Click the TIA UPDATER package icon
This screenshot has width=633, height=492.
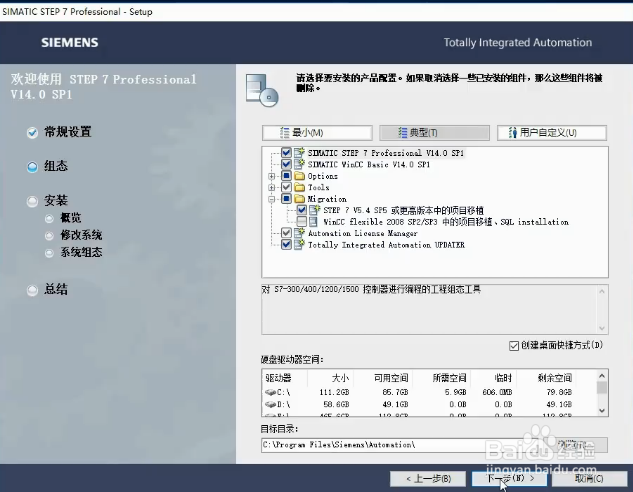click(299, 244)
